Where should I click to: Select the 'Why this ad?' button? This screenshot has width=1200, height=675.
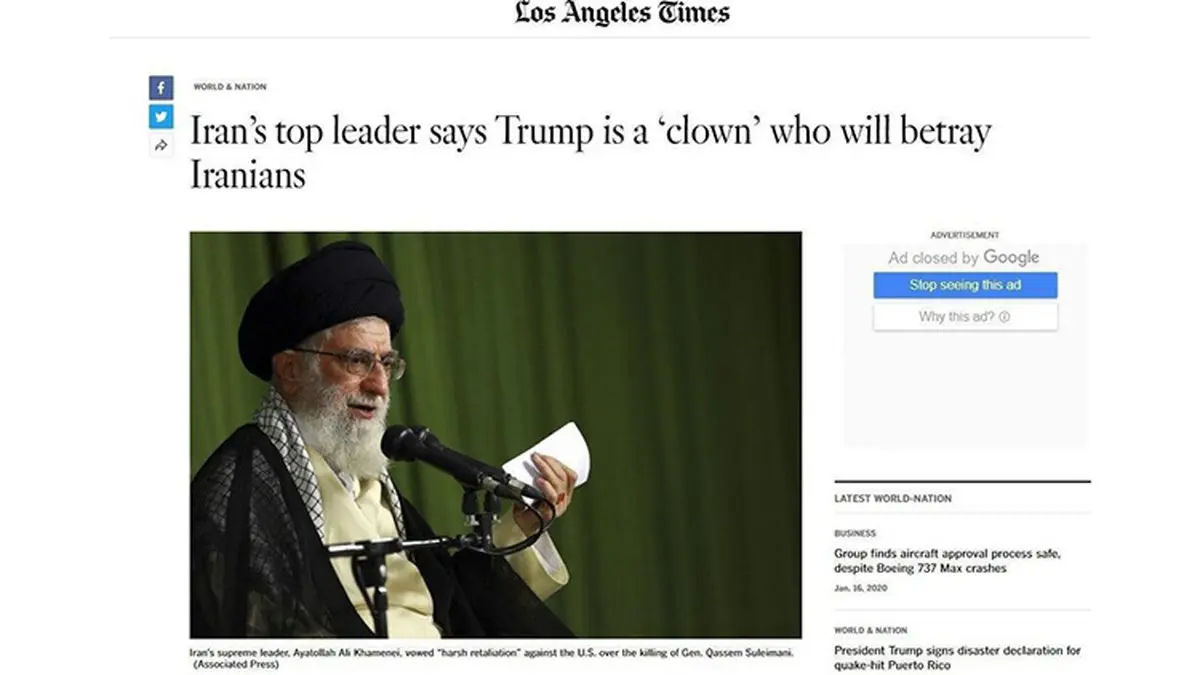965,317
